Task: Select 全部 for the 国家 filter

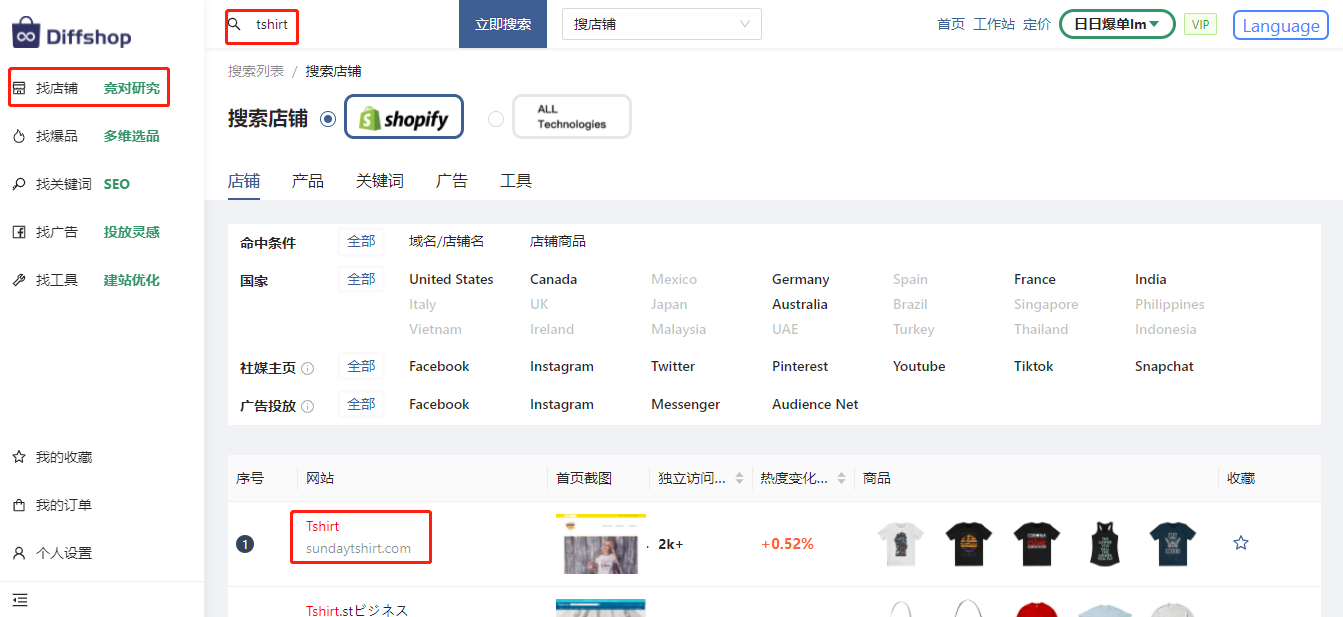Action: pyautogui.click(x=361, y=279)
